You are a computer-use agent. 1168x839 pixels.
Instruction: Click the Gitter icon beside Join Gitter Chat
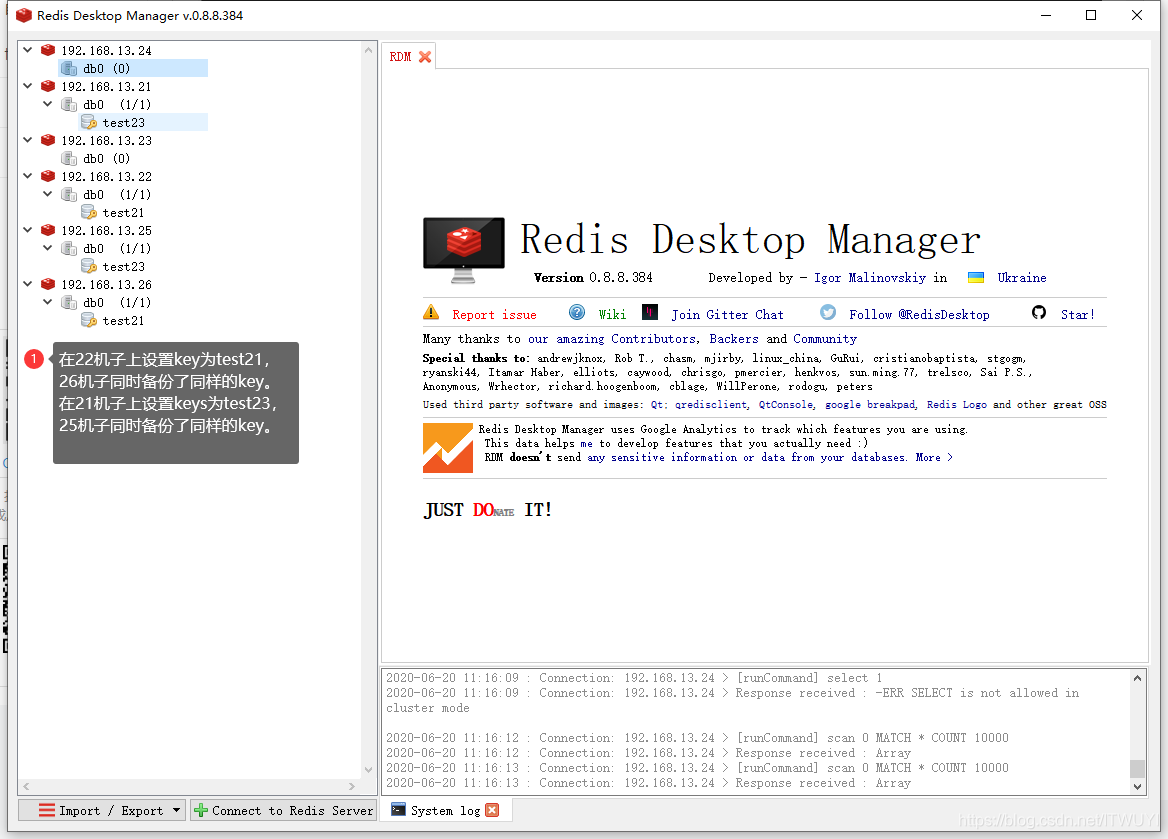point(650,312)
